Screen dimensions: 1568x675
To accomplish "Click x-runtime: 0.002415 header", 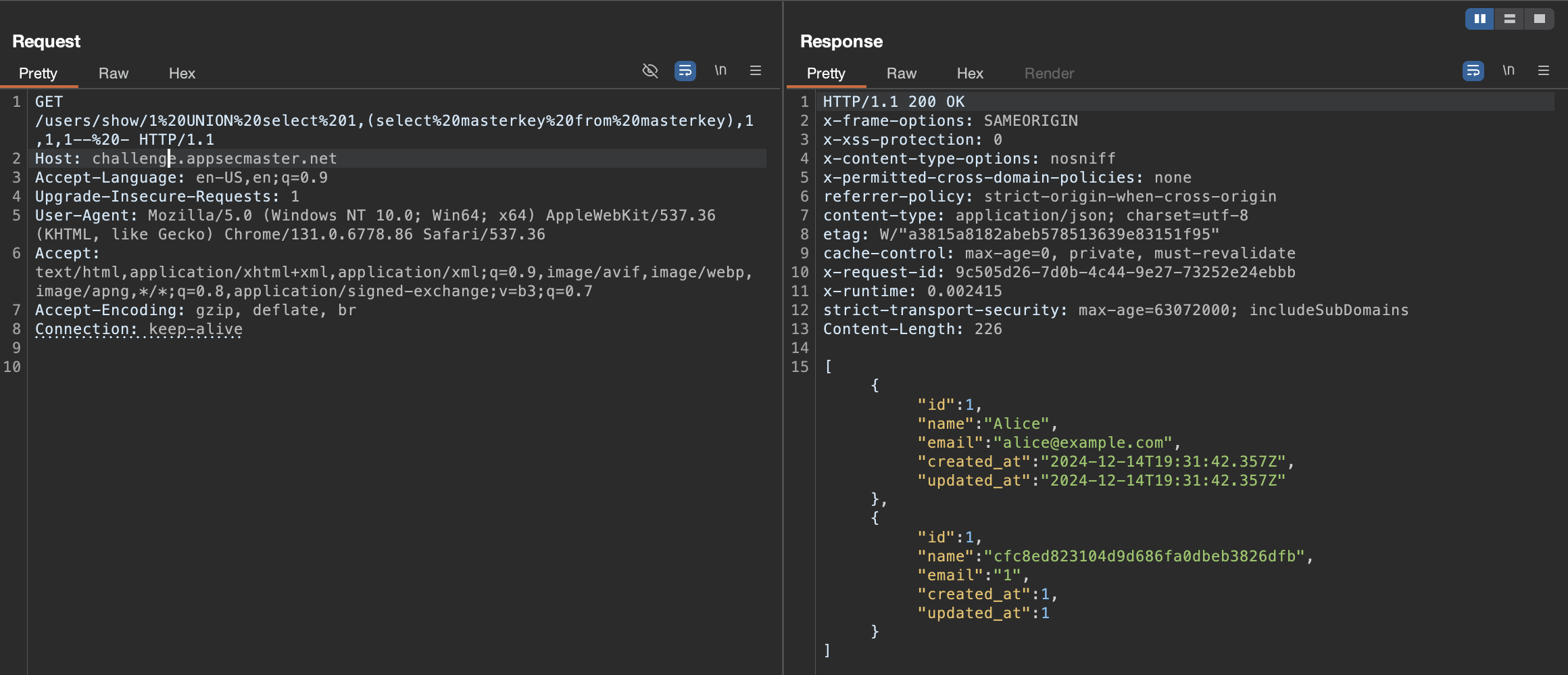I will coord(912,291).
